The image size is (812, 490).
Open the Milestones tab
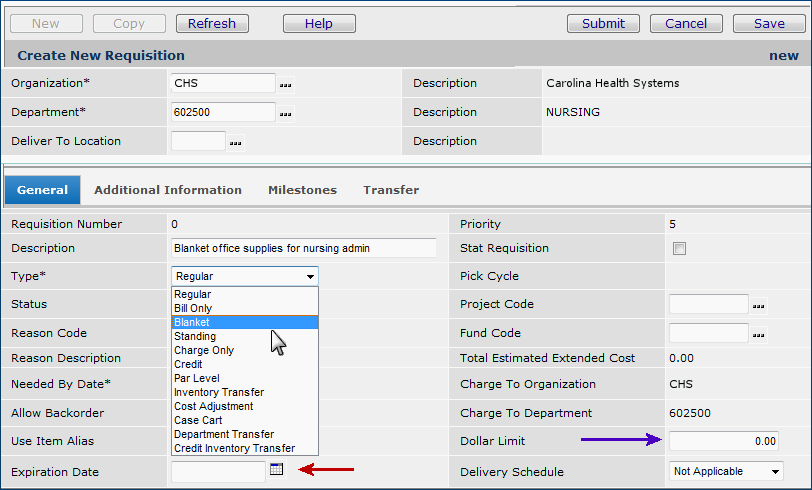(302, 190)
